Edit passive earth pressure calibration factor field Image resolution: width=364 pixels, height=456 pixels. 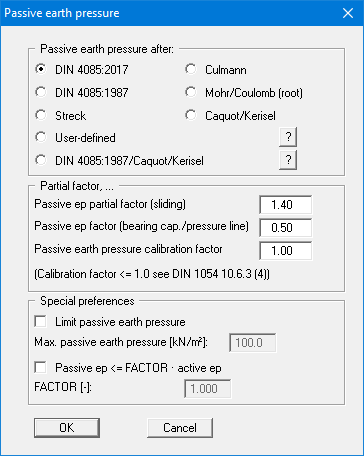(x=286, y=251)
